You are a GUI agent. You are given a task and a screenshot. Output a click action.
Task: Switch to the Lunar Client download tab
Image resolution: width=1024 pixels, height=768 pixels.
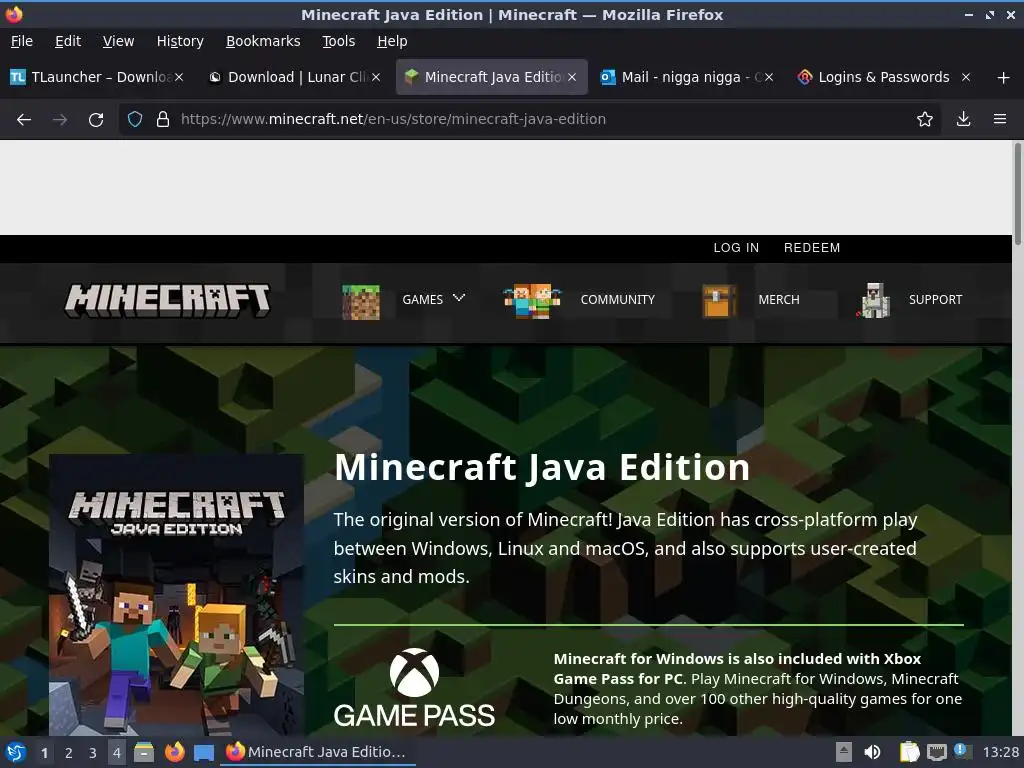(294, 77)
